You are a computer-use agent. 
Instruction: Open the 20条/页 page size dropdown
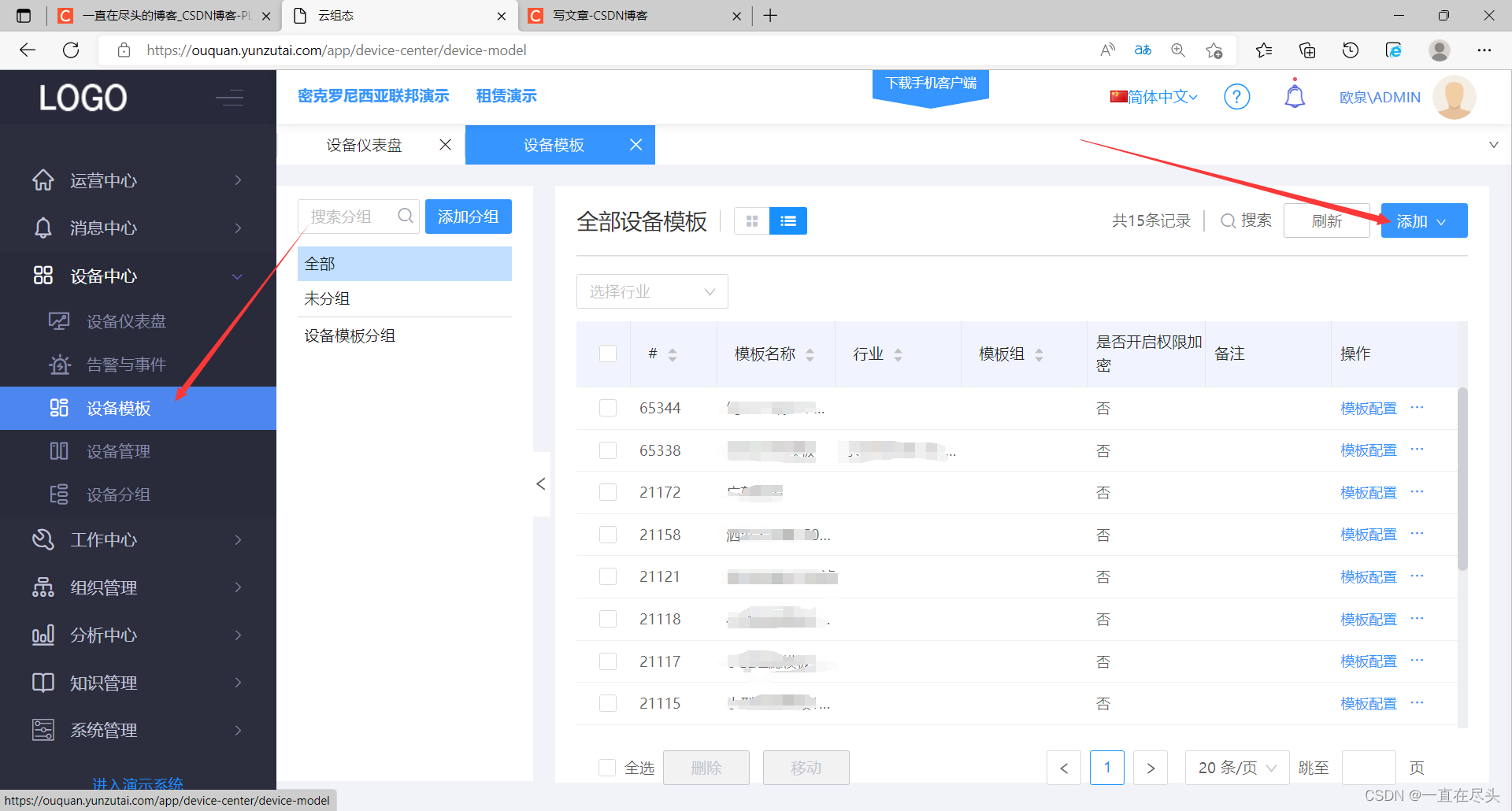(1236, 768)
